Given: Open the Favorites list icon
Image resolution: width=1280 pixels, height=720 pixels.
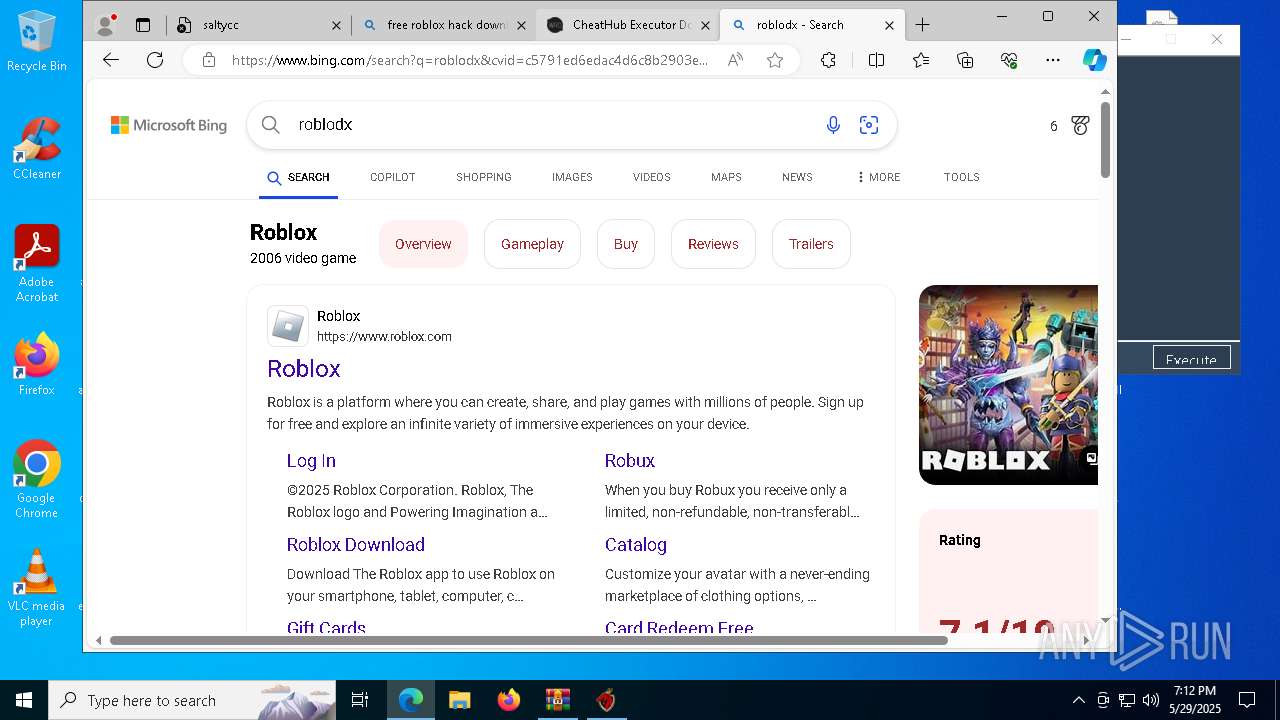Looking at the screenshot, I should click(921, 60).
